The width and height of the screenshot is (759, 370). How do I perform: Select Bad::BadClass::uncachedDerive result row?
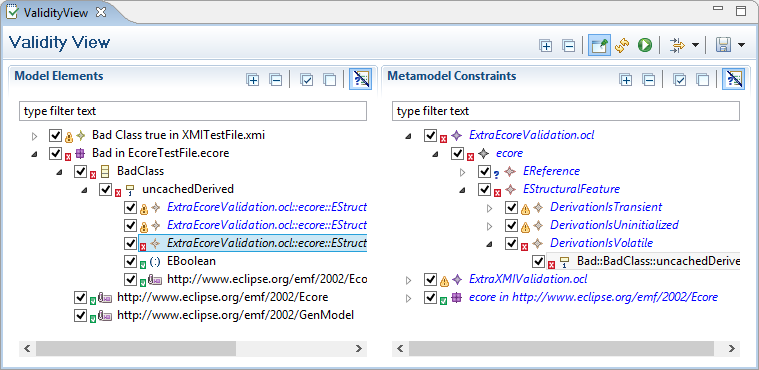coord(658,262)
